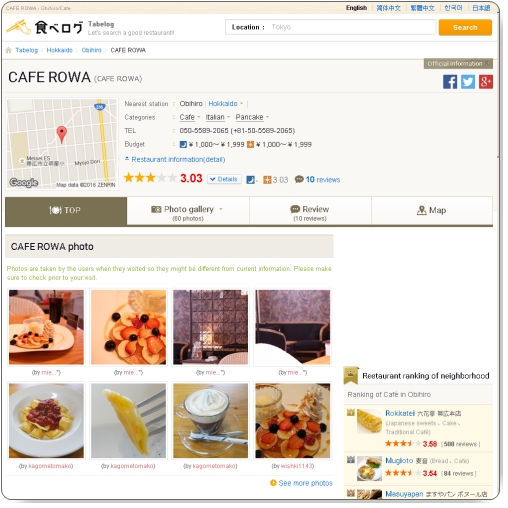Expand the rating Details dropdown
Viewport: 508px width, 508px height.
pos(224,179)
